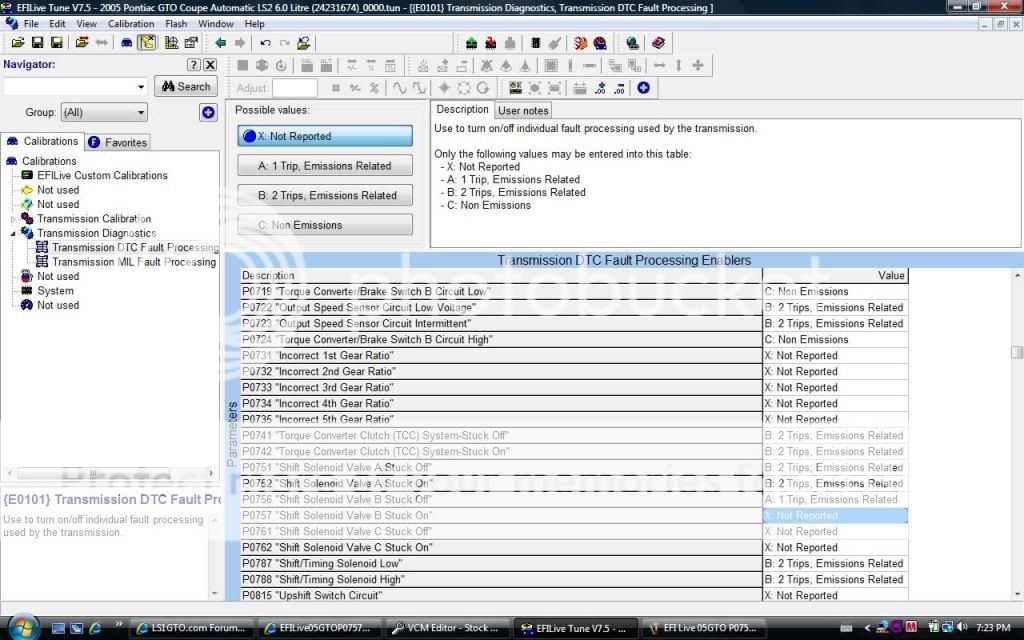1024x640 pixels.
Task: Open the Calibration menu
Action: [x=131, y=24]
